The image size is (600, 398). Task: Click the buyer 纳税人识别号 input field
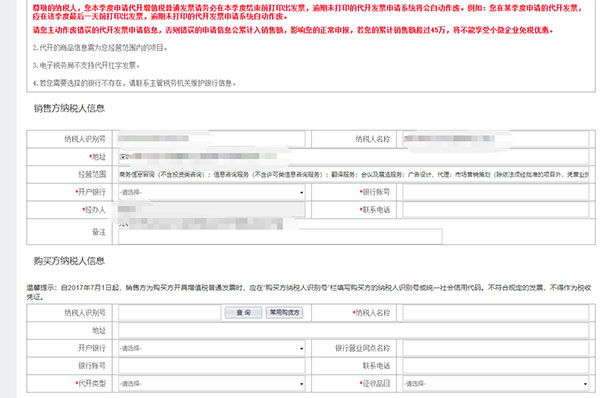point(170,313)
